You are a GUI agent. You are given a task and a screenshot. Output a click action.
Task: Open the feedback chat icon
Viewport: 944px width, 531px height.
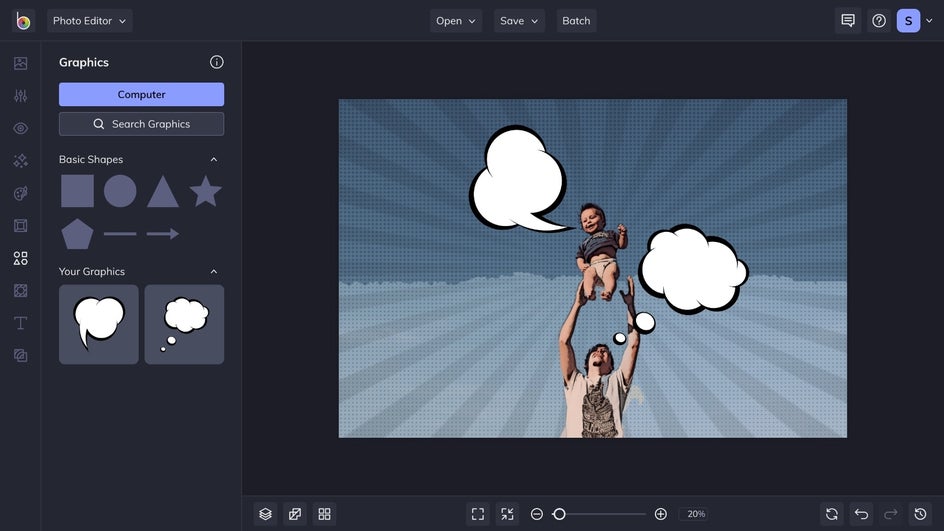(848, 21)
